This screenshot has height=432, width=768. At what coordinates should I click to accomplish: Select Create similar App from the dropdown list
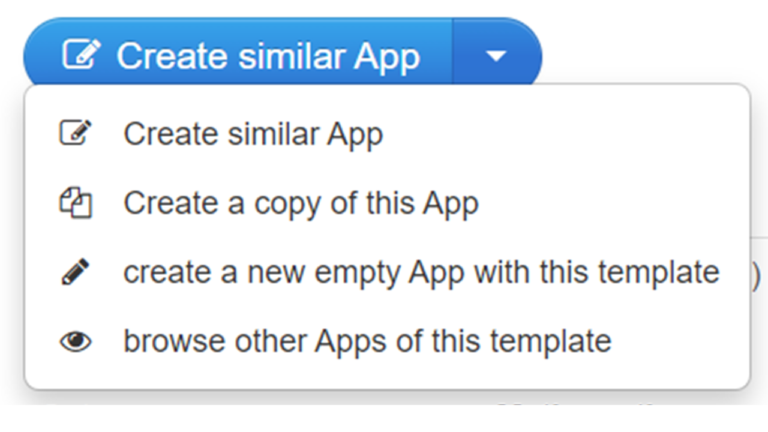253,134
